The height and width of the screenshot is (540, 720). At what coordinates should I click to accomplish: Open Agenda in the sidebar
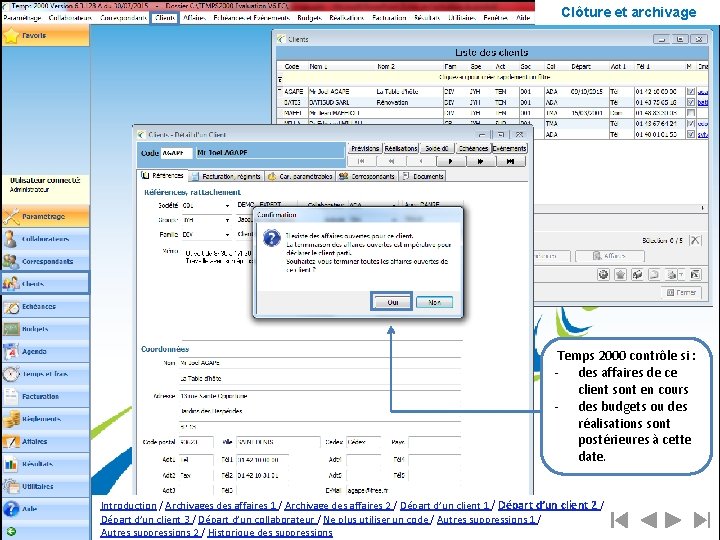45,351
